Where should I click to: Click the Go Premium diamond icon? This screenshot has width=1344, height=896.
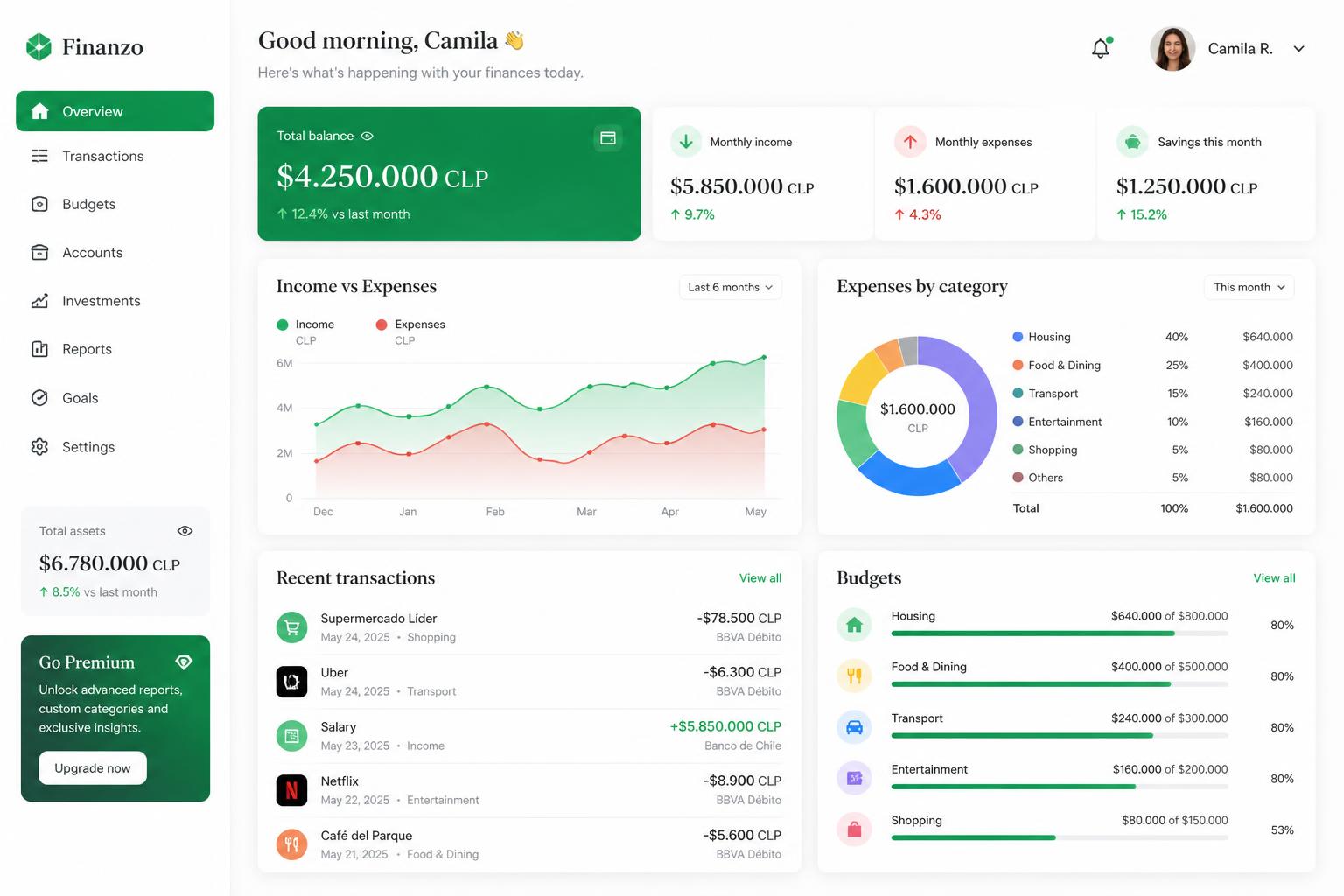pos(184,662)
